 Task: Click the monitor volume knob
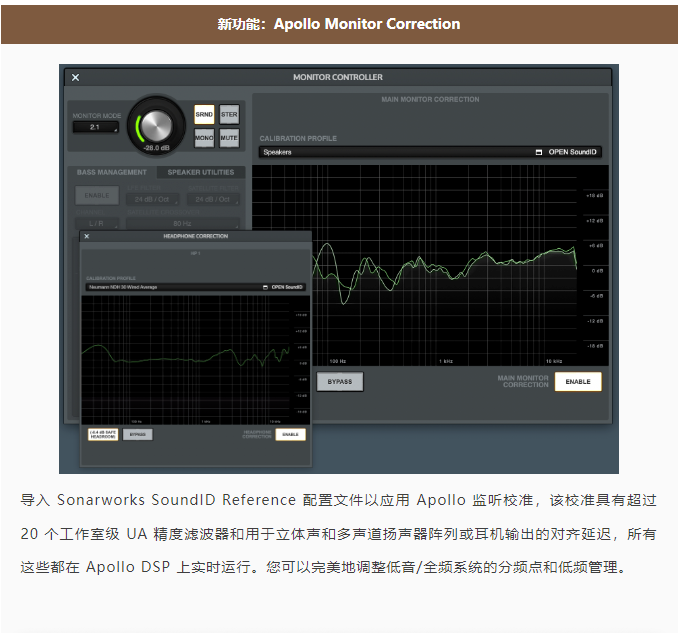156,126
